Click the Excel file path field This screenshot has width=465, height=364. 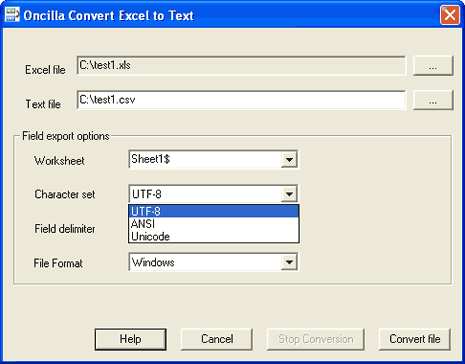point(241,66)
